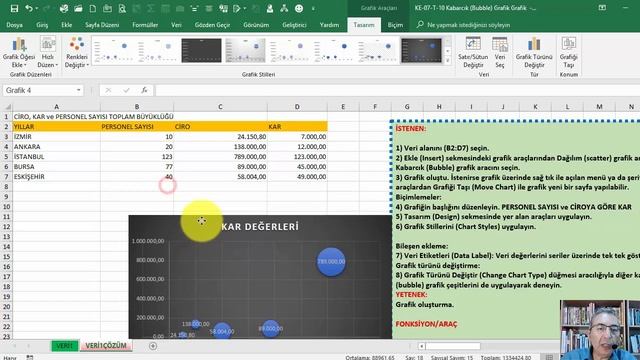Select row 5 header

tap(6, 157)
